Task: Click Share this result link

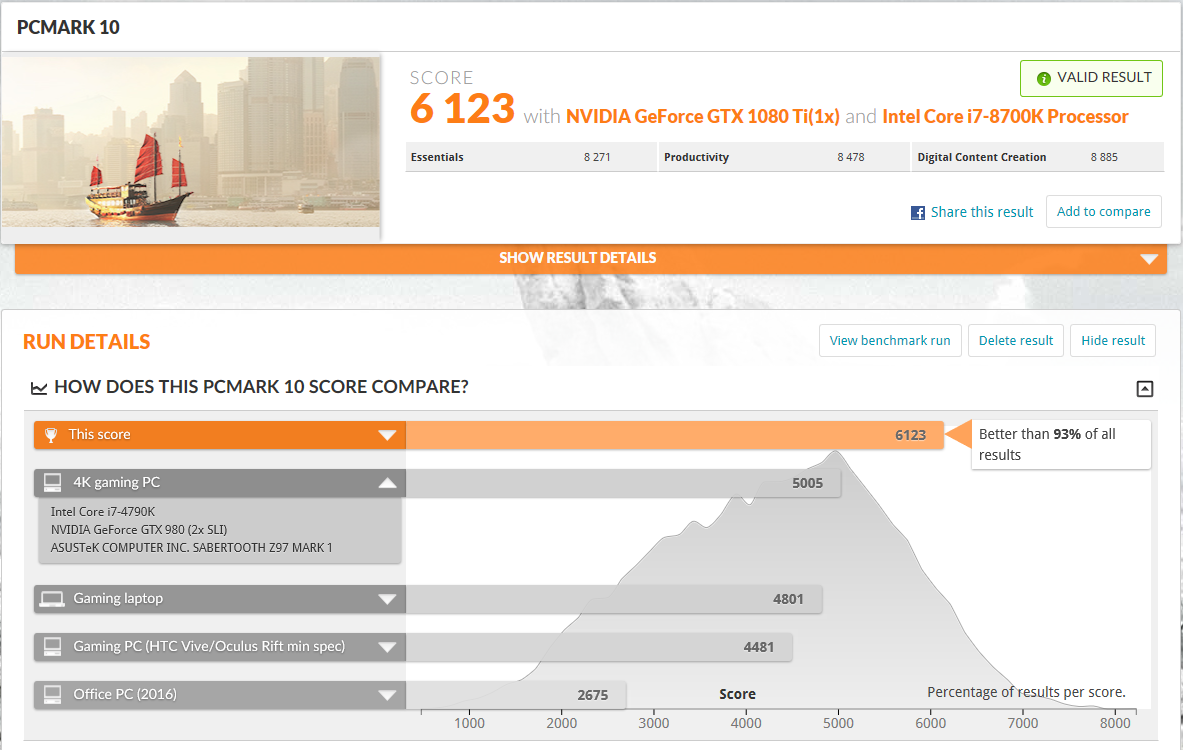Action: tap(982, 212)
